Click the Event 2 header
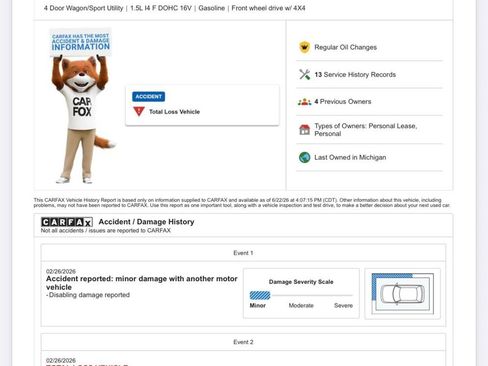This screenshot has width=488, height=366. click(243, 342)
